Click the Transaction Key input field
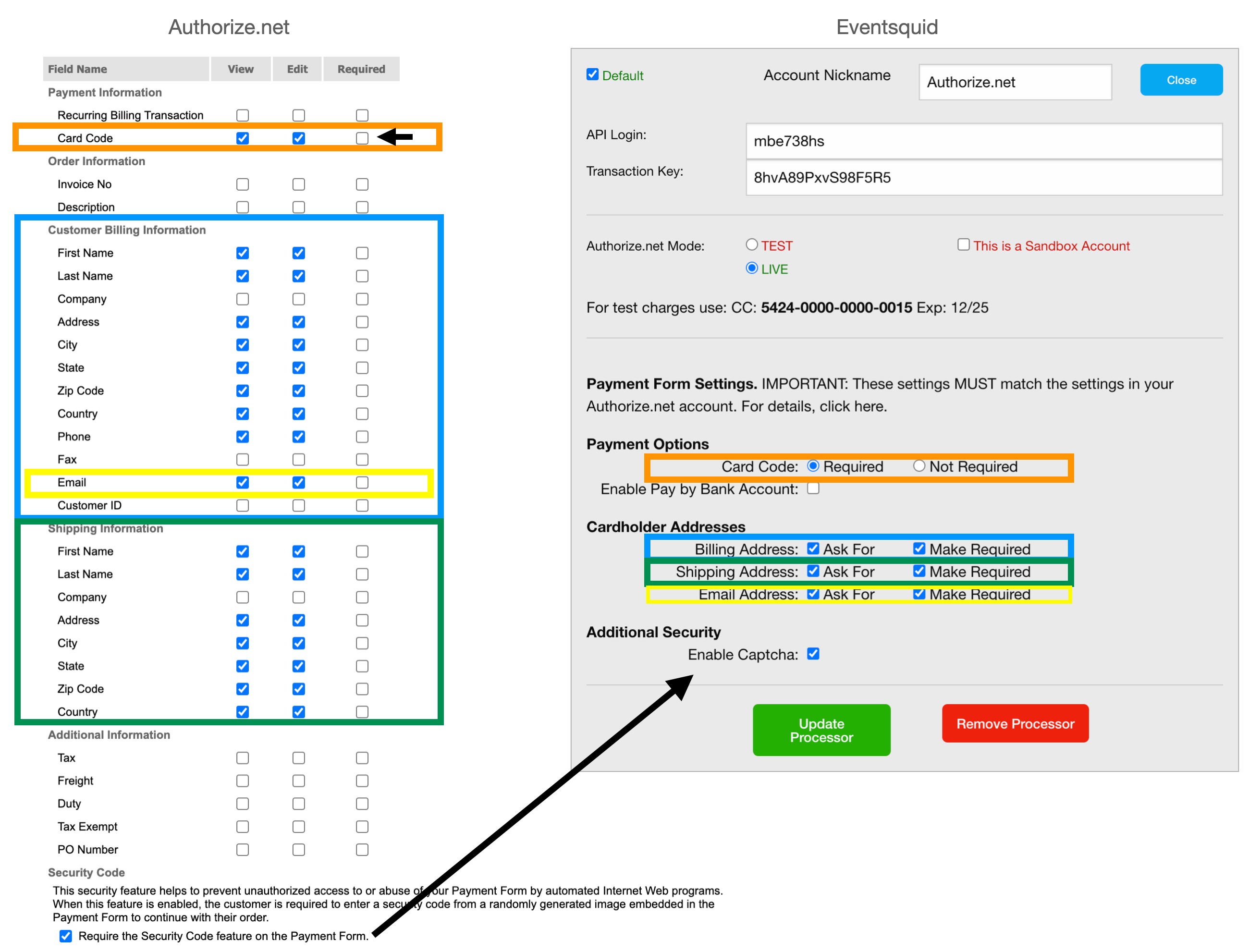Screen dimensions: 1249x952 pyautogui.click(x=983, y=177)
